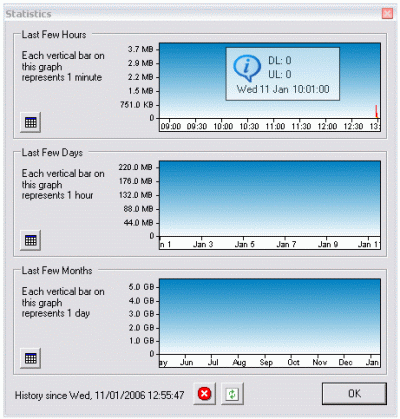Open the Last Few Days table view icon
The image size is (400, 419).
(x=31, y=240)
